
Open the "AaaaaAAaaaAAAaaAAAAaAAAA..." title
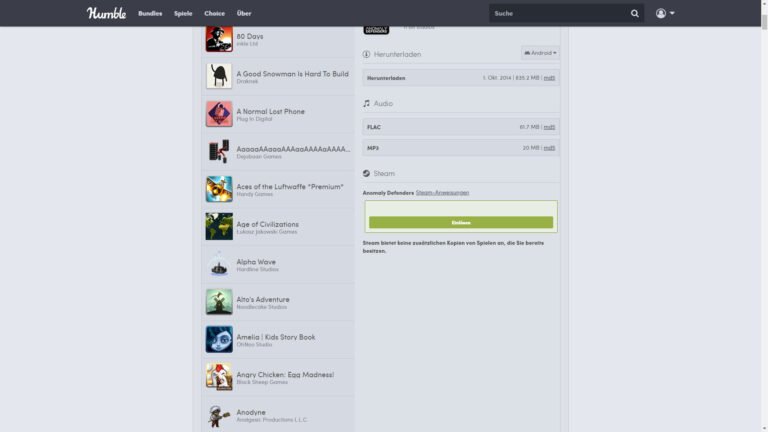pyautogui.click(x=293, y=149)
